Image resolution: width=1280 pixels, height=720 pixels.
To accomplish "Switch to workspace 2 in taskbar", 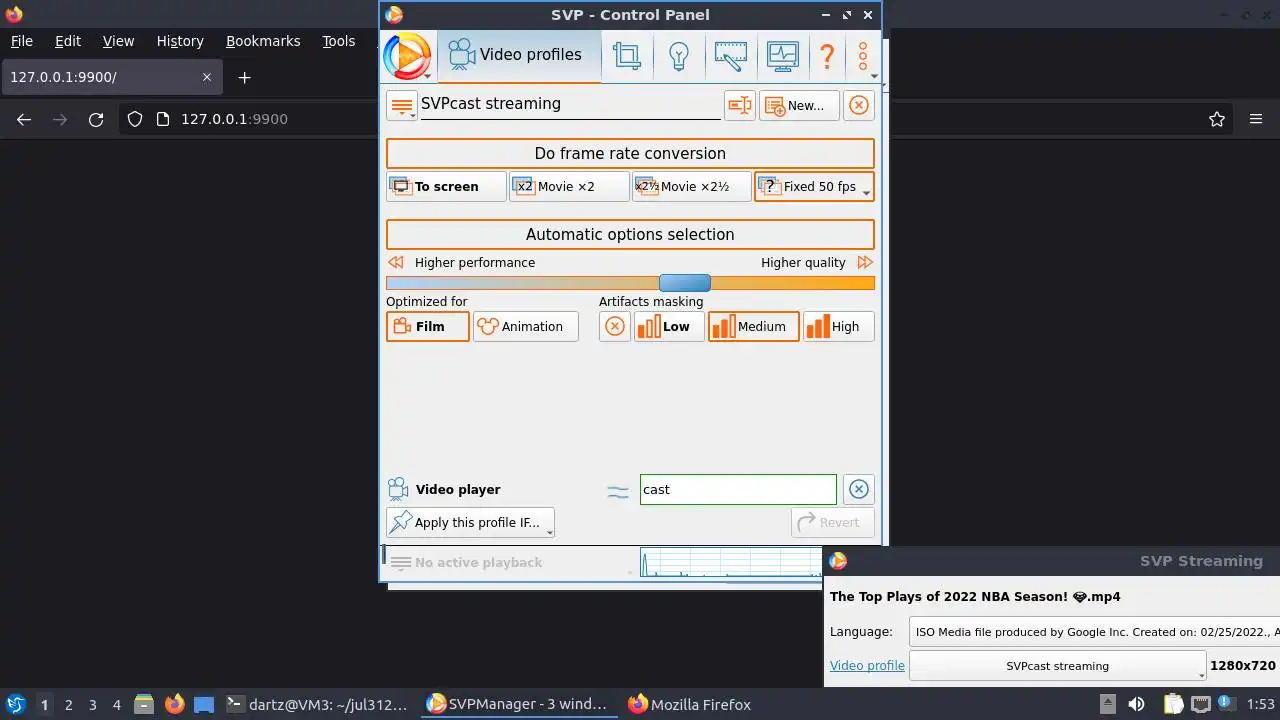I will [68, 704].
